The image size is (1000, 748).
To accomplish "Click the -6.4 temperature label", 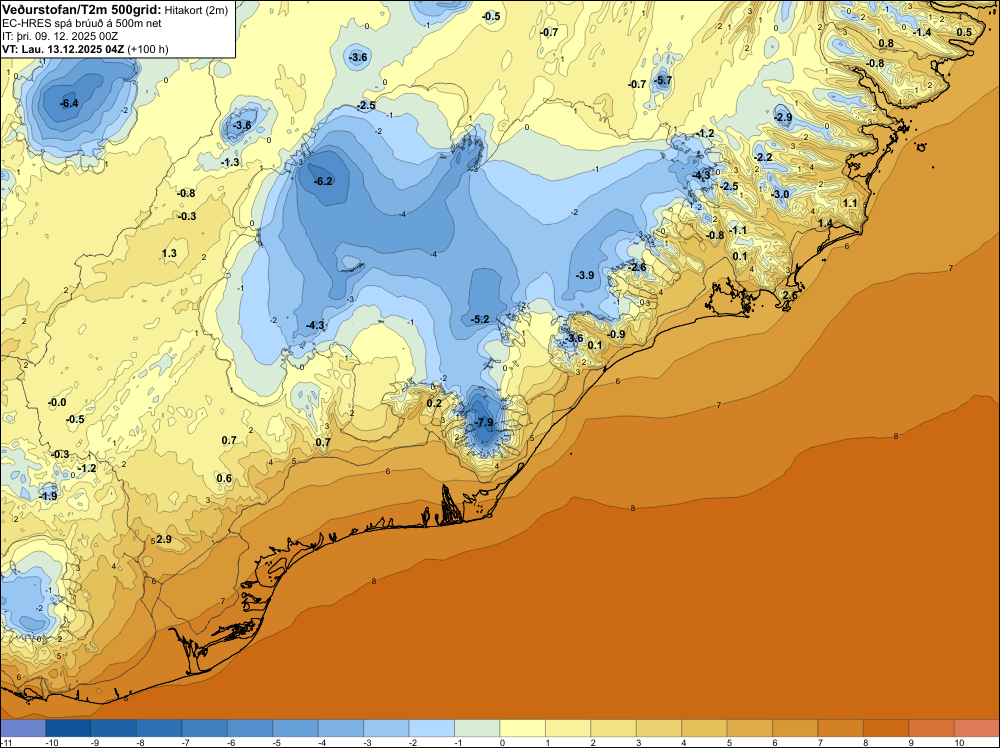I will pos(69,103).
